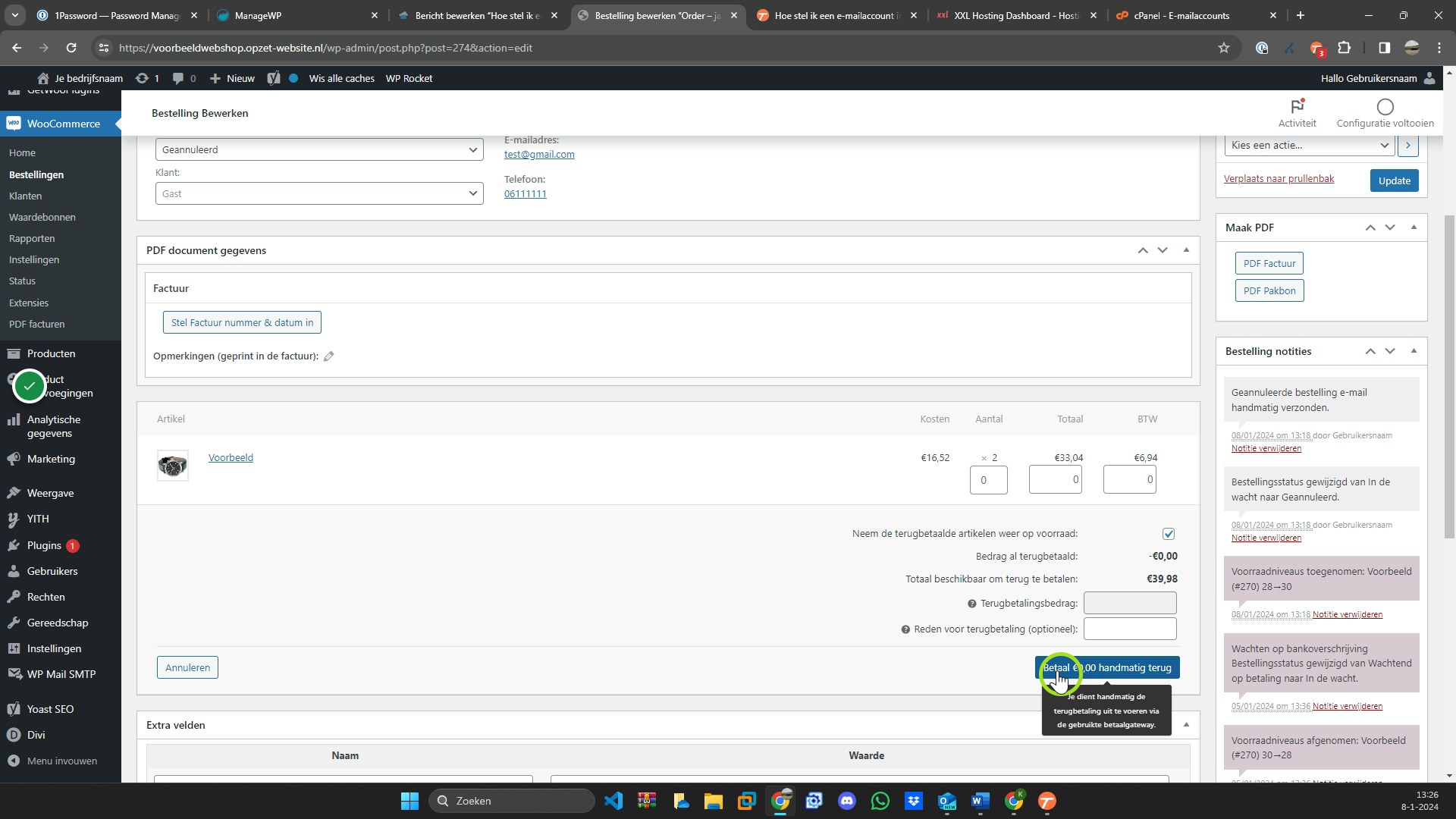
Task: Open the Activiteit flag icon
Action: click(1297, 106)
